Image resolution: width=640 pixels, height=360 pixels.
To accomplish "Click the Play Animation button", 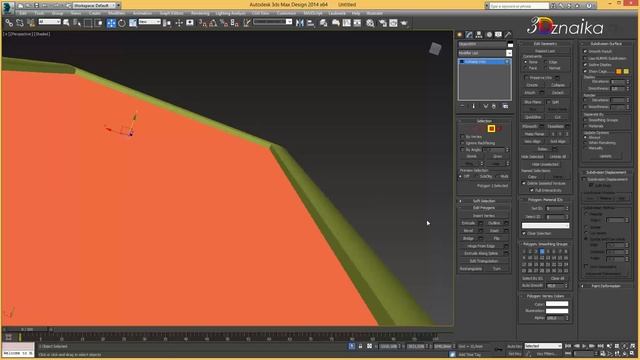I will click(x=584, y=346).
